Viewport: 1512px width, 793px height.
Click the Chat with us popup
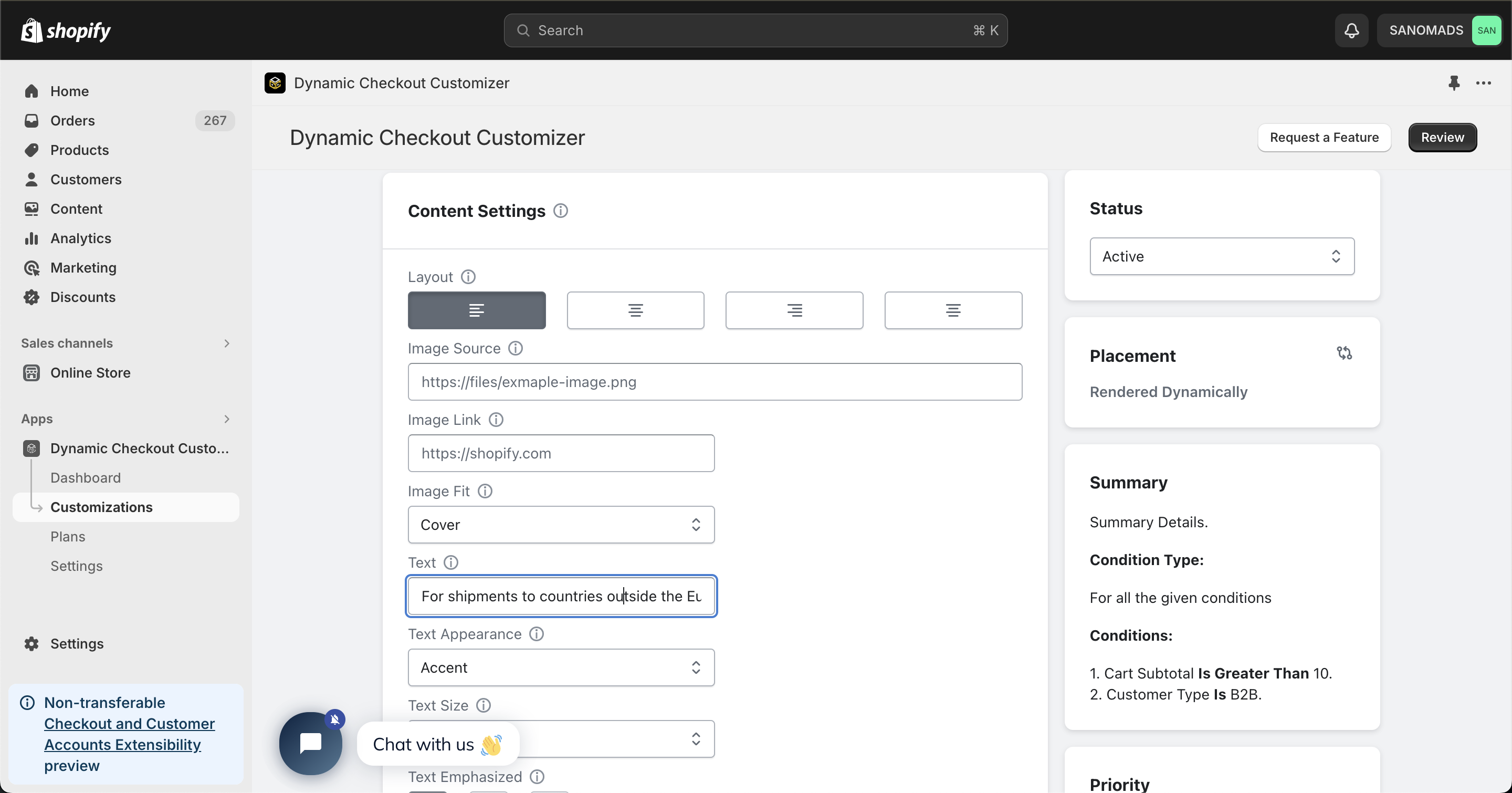(438, 744)
